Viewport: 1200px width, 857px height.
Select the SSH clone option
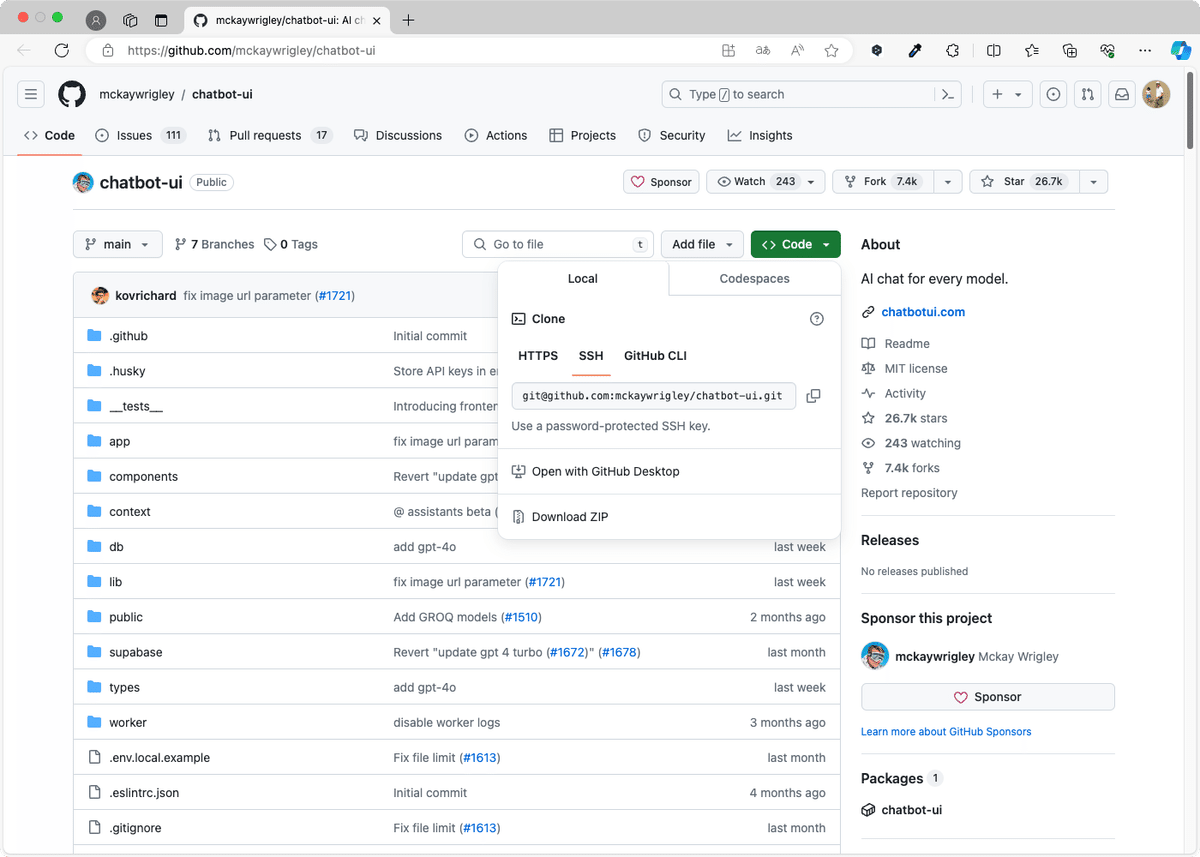tap(591, 356)
